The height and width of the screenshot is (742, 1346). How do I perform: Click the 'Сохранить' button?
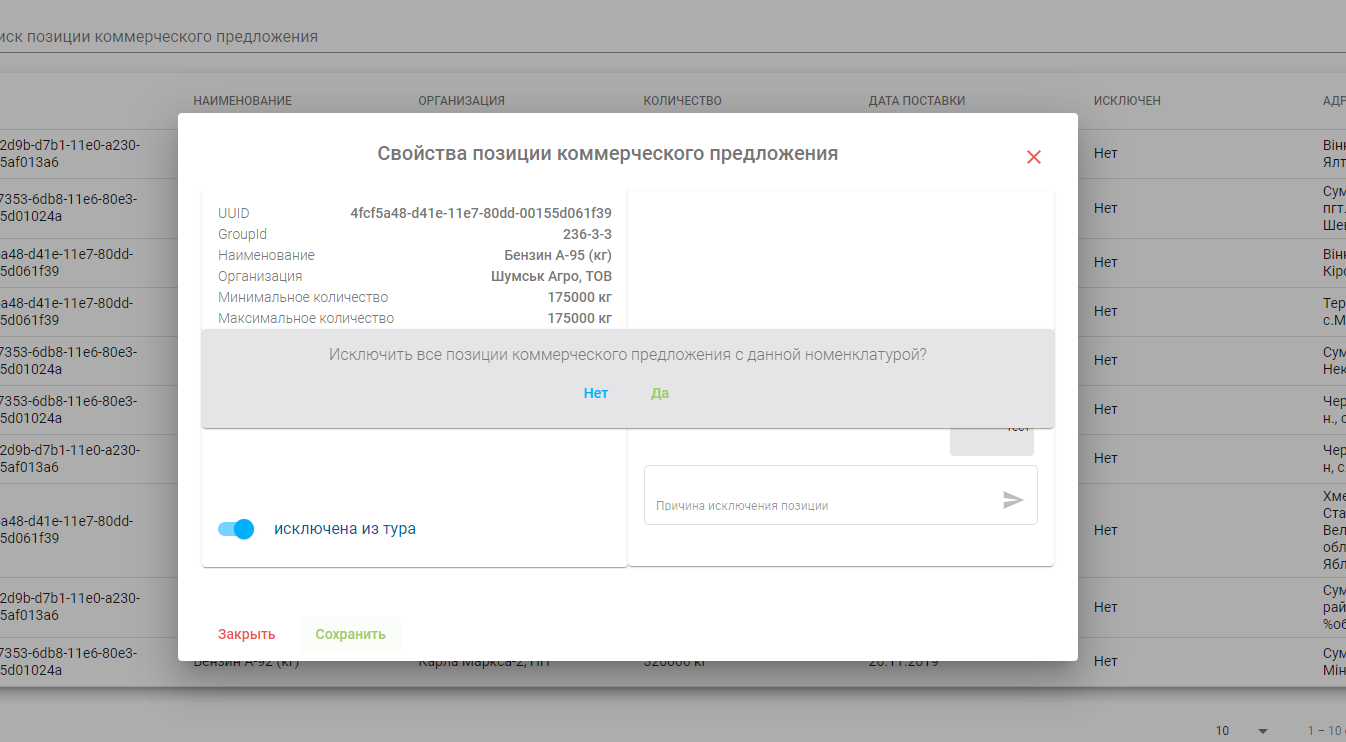coord(351,634)
